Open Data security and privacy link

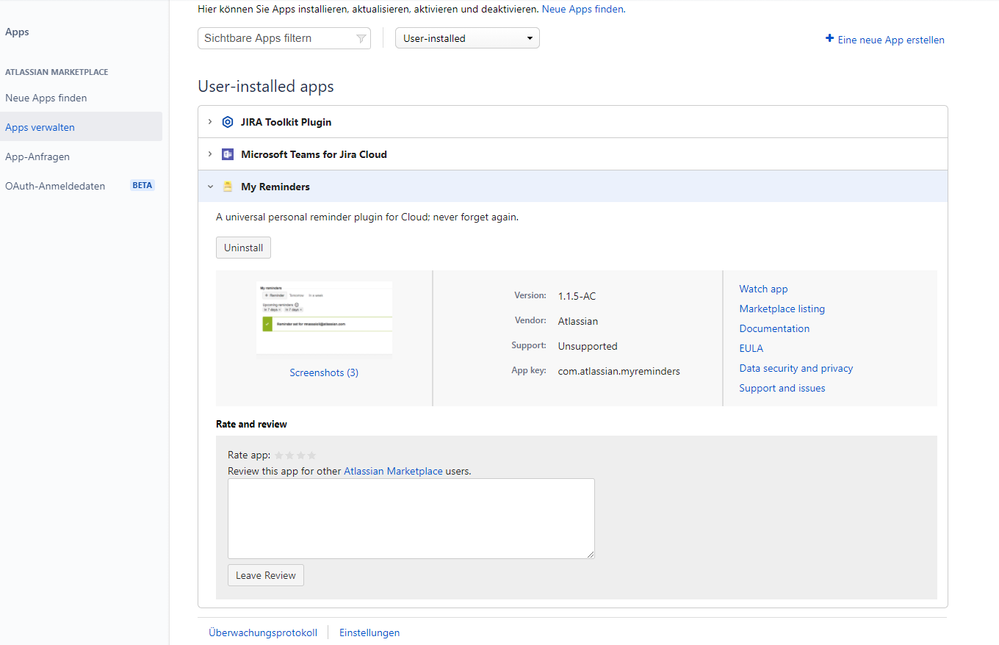[796, 368]
